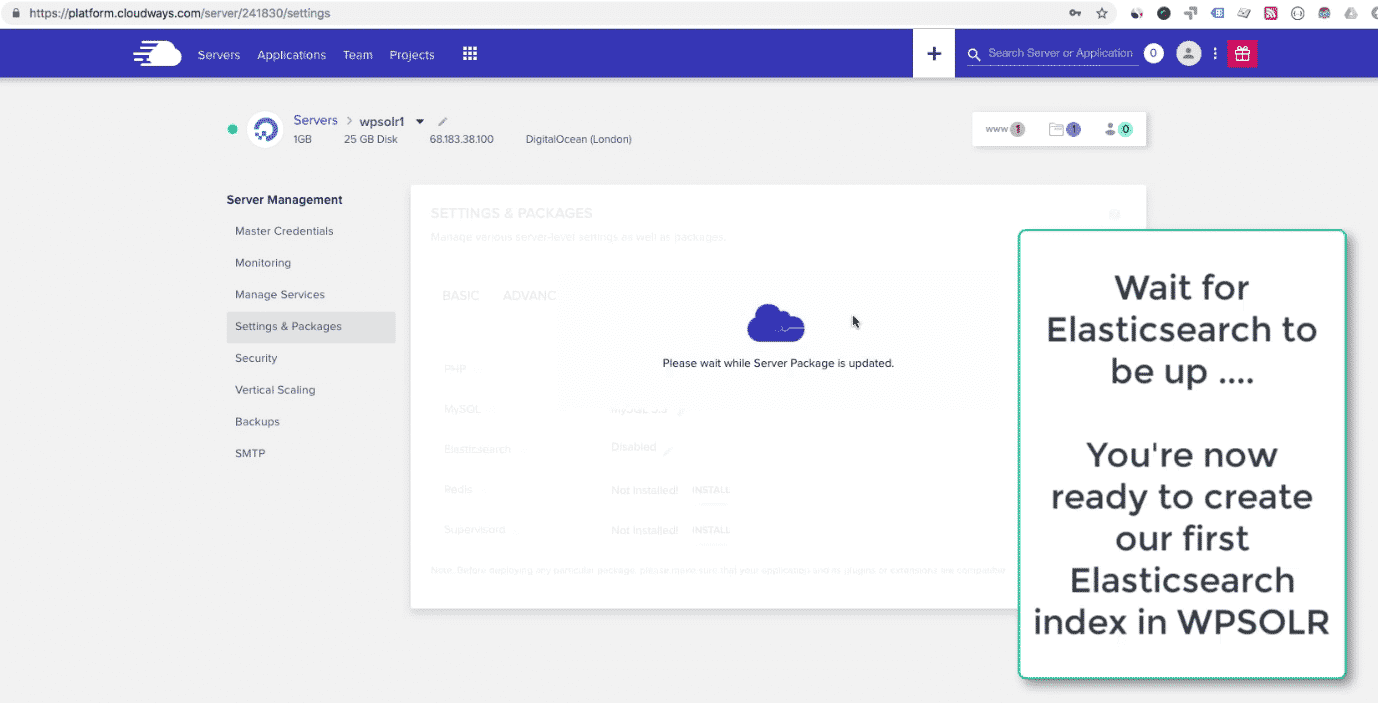This screenshot has height=703, width=1378.
Task: Click the 25 GB Disk label
Action: click(x=371, y=140)
